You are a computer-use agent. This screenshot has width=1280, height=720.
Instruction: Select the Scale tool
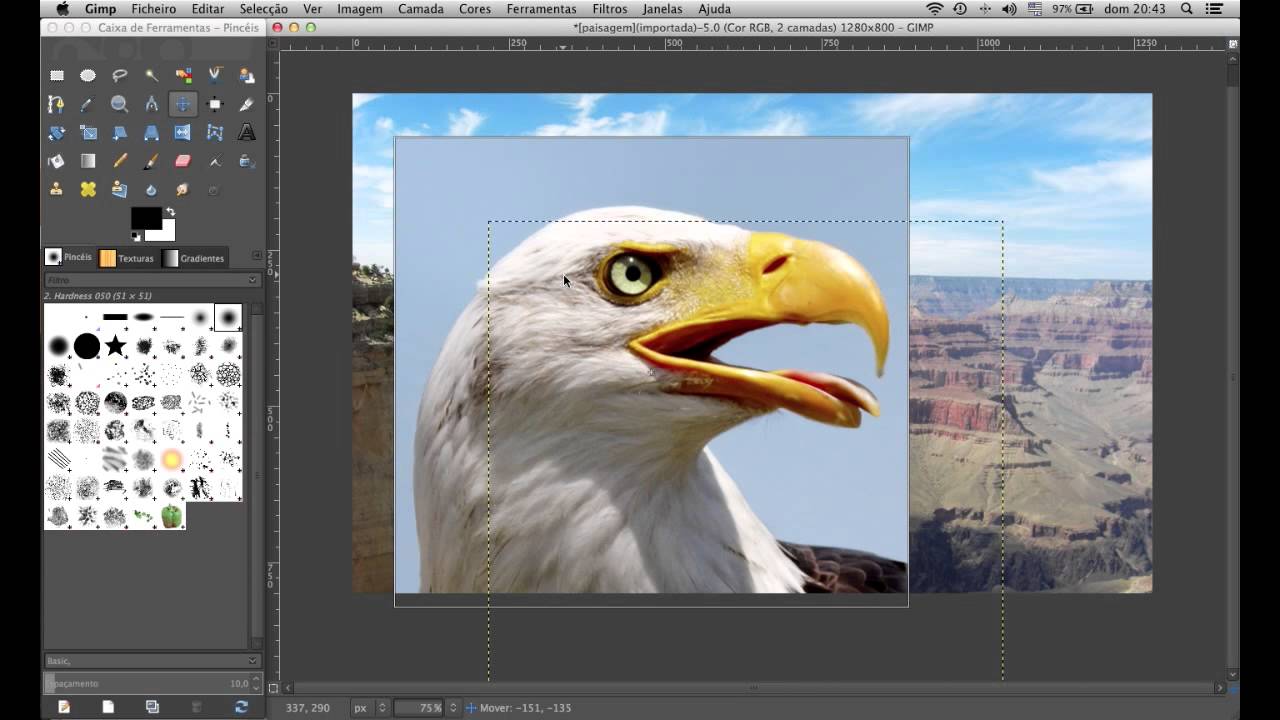[x=88, y=132]
